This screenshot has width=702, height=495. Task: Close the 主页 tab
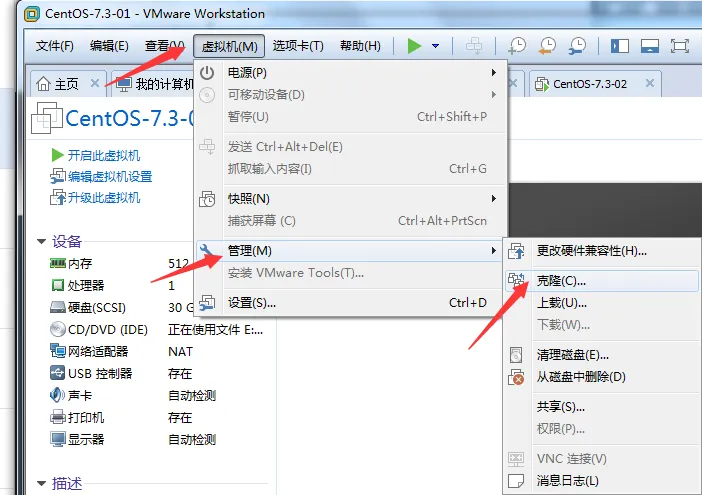click(x=94, y=83)
